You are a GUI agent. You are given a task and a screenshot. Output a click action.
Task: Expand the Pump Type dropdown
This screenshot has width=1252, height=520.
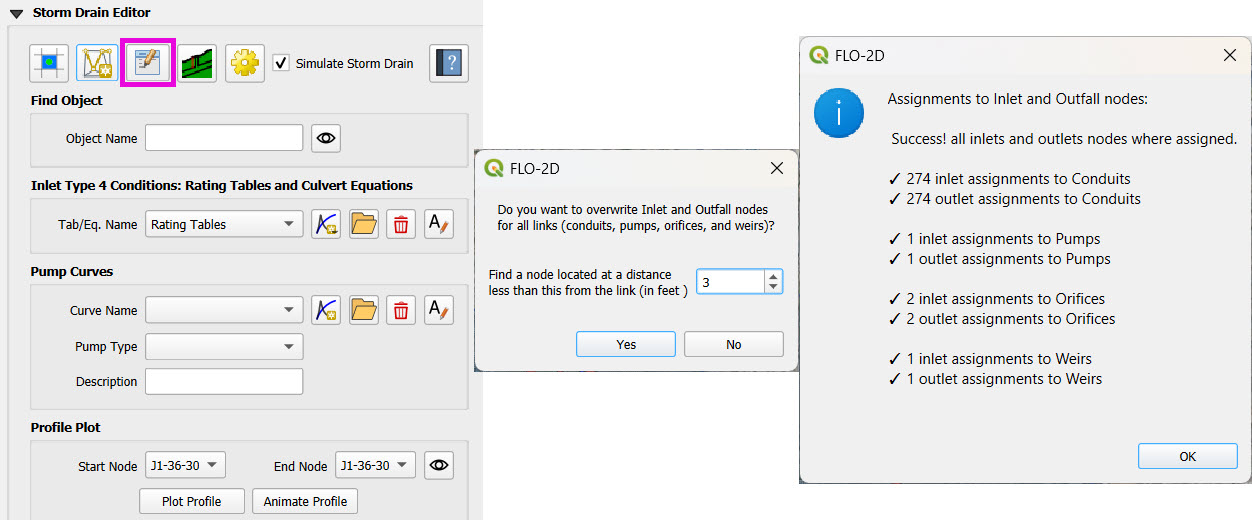(x=224, y=347)
